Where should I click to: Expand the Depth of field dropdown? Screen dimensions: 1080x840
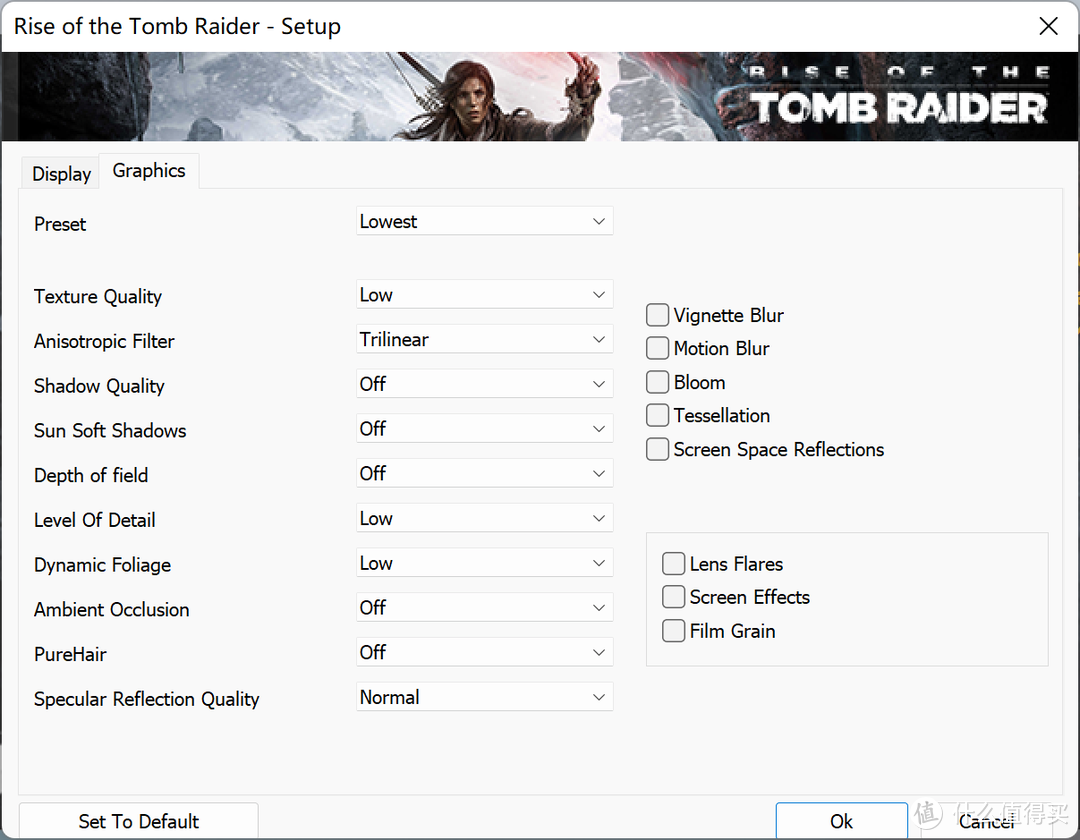click(x=484, y=474)
